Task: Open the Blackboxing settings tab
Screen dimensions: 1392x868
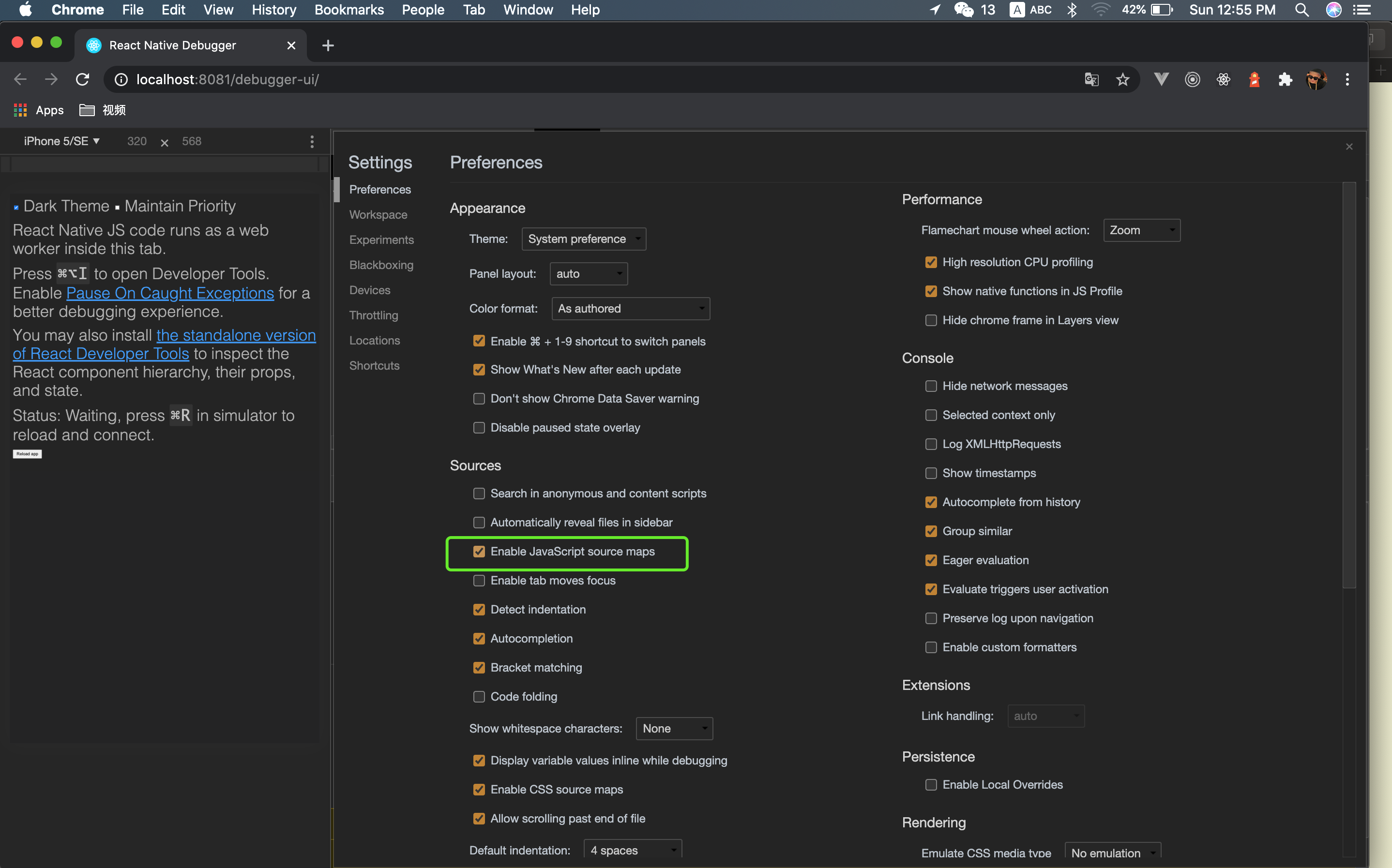Action: click(381, 265)
